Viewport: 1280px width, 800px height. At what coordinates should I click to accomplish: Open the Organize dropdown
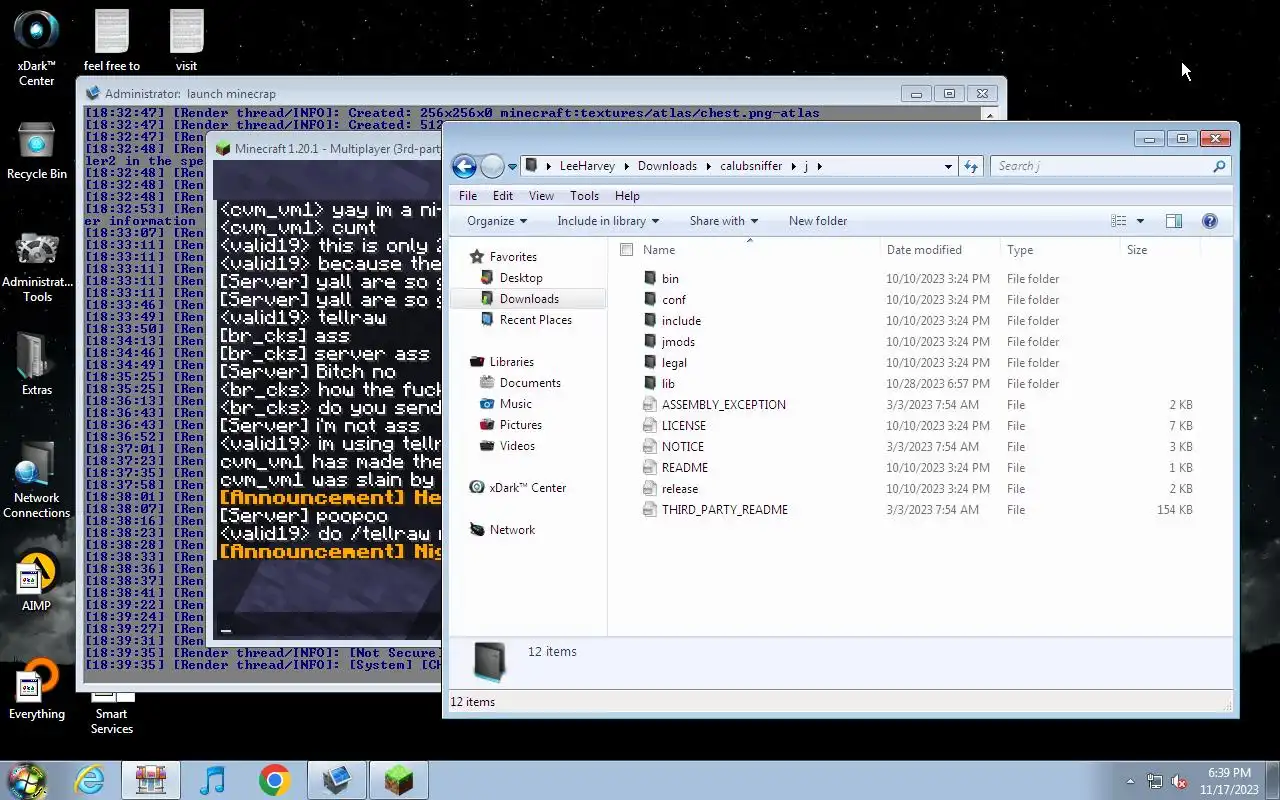tap(496, 221)
